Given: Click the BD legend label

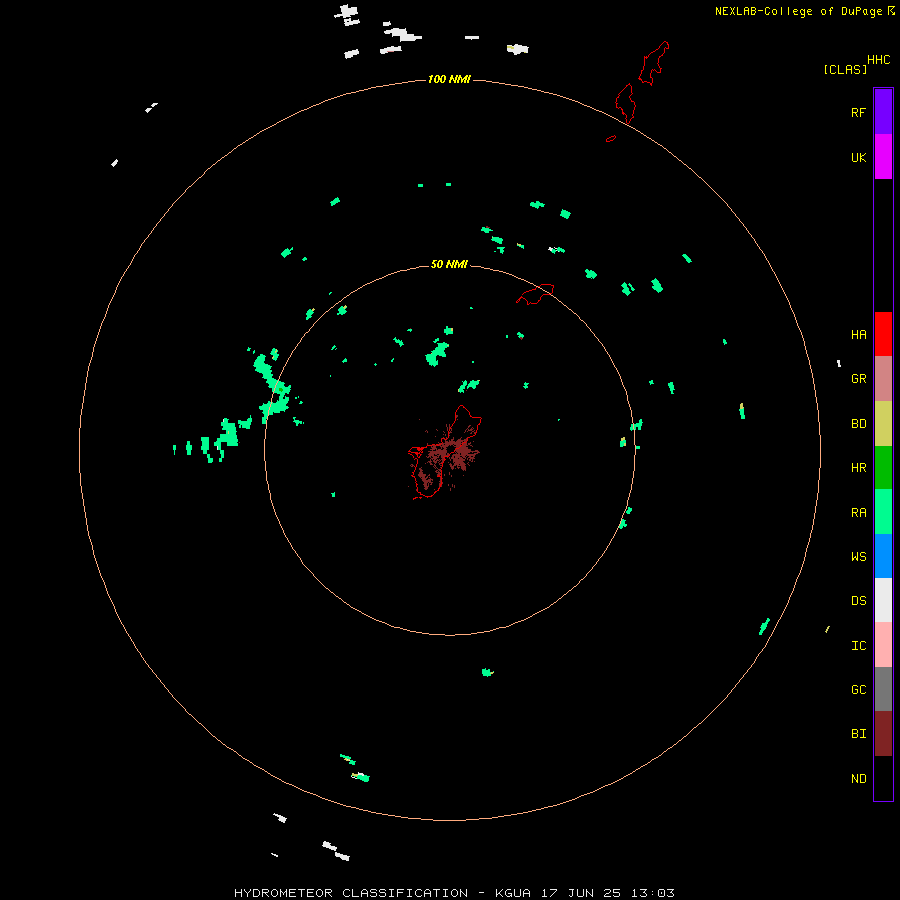Looking at the screenshot, I should 858,424.
